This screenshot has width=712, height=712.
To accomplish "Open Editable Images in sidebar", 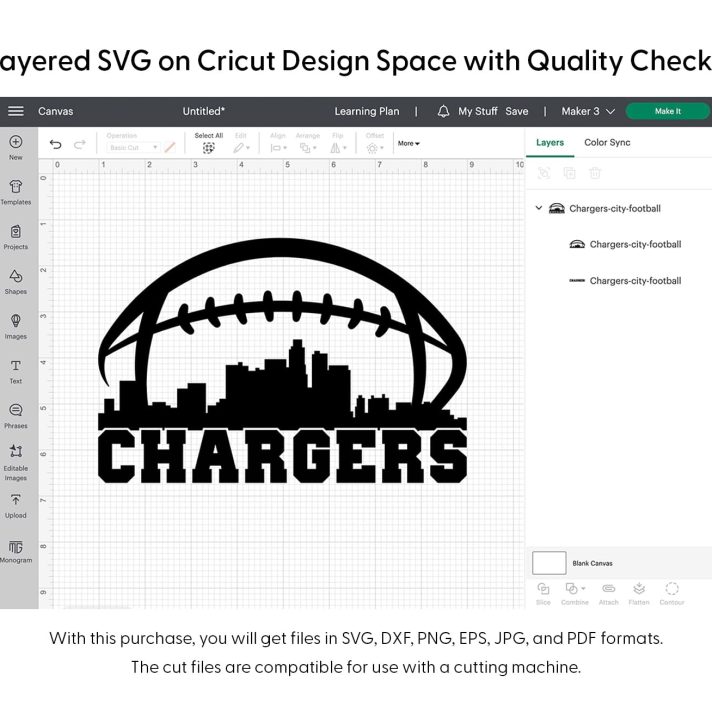I will pyautogui.click(x=15, y=463).
